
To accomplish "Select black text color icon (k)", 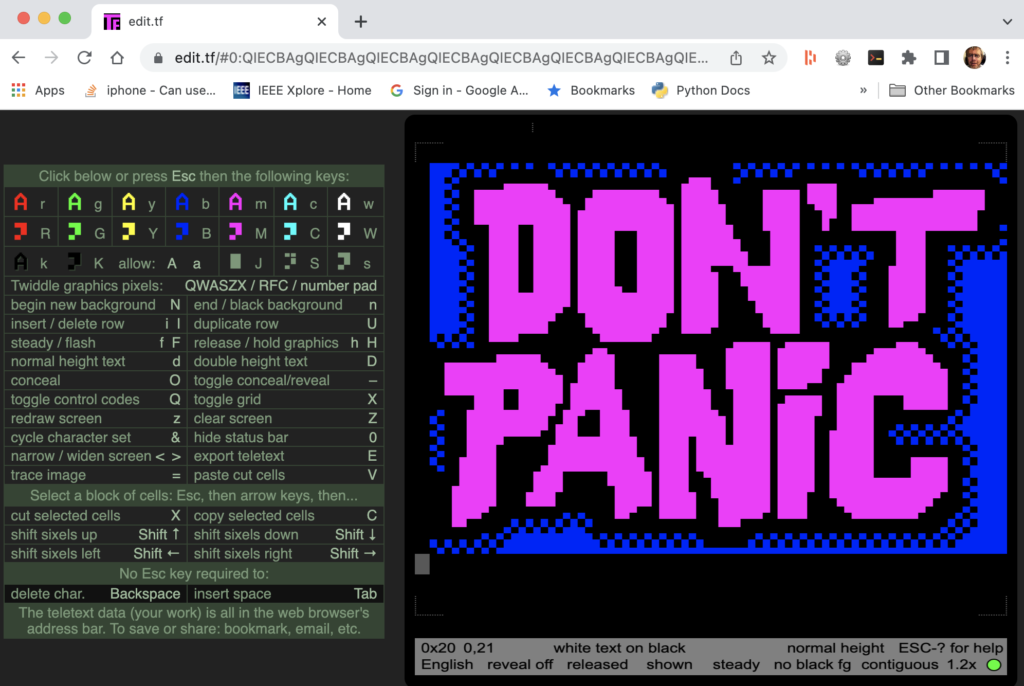I will (x=21, y=263).
